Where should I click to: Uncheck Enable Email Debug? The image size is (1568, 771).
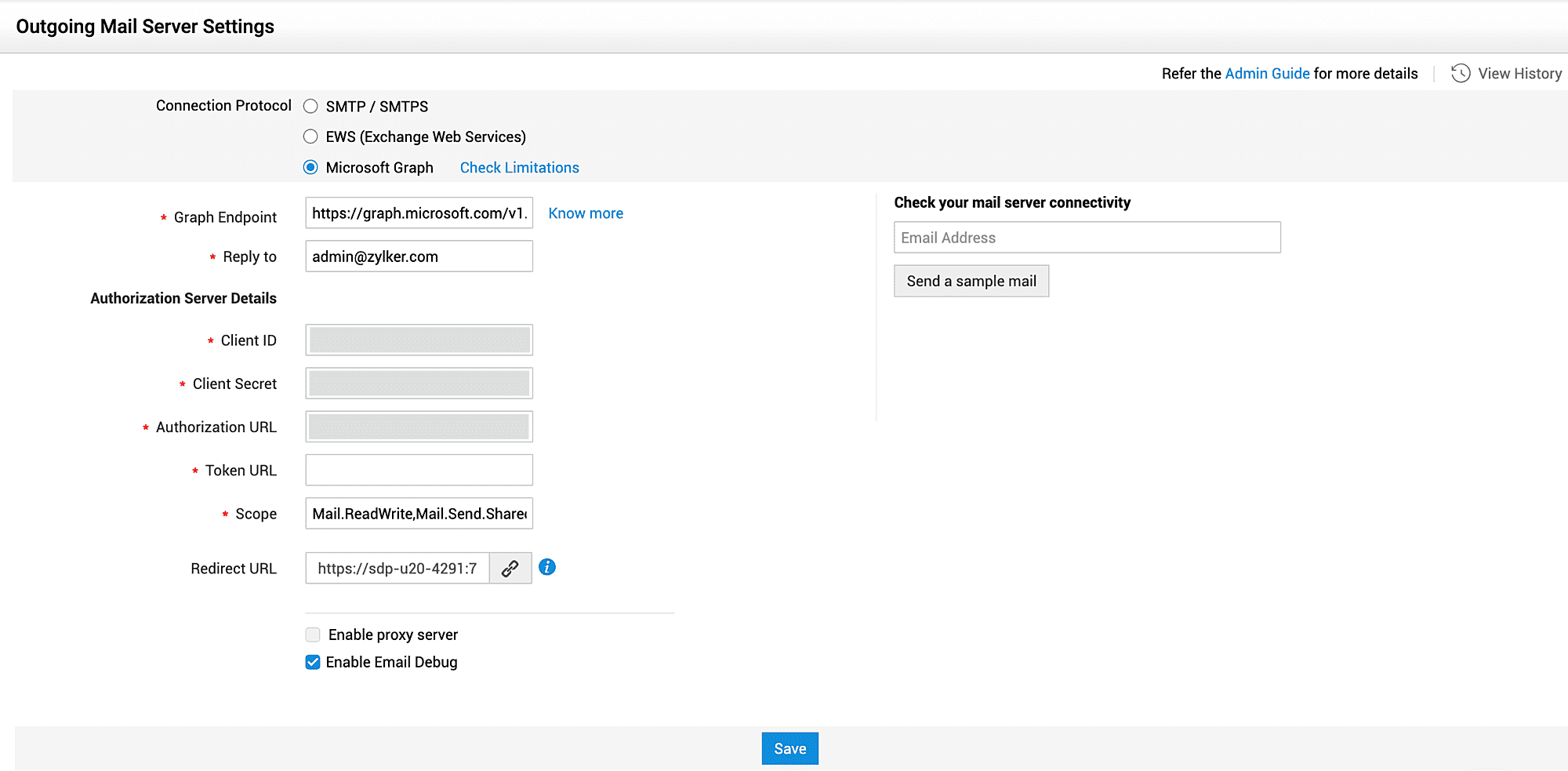click(x=313, y=662)
